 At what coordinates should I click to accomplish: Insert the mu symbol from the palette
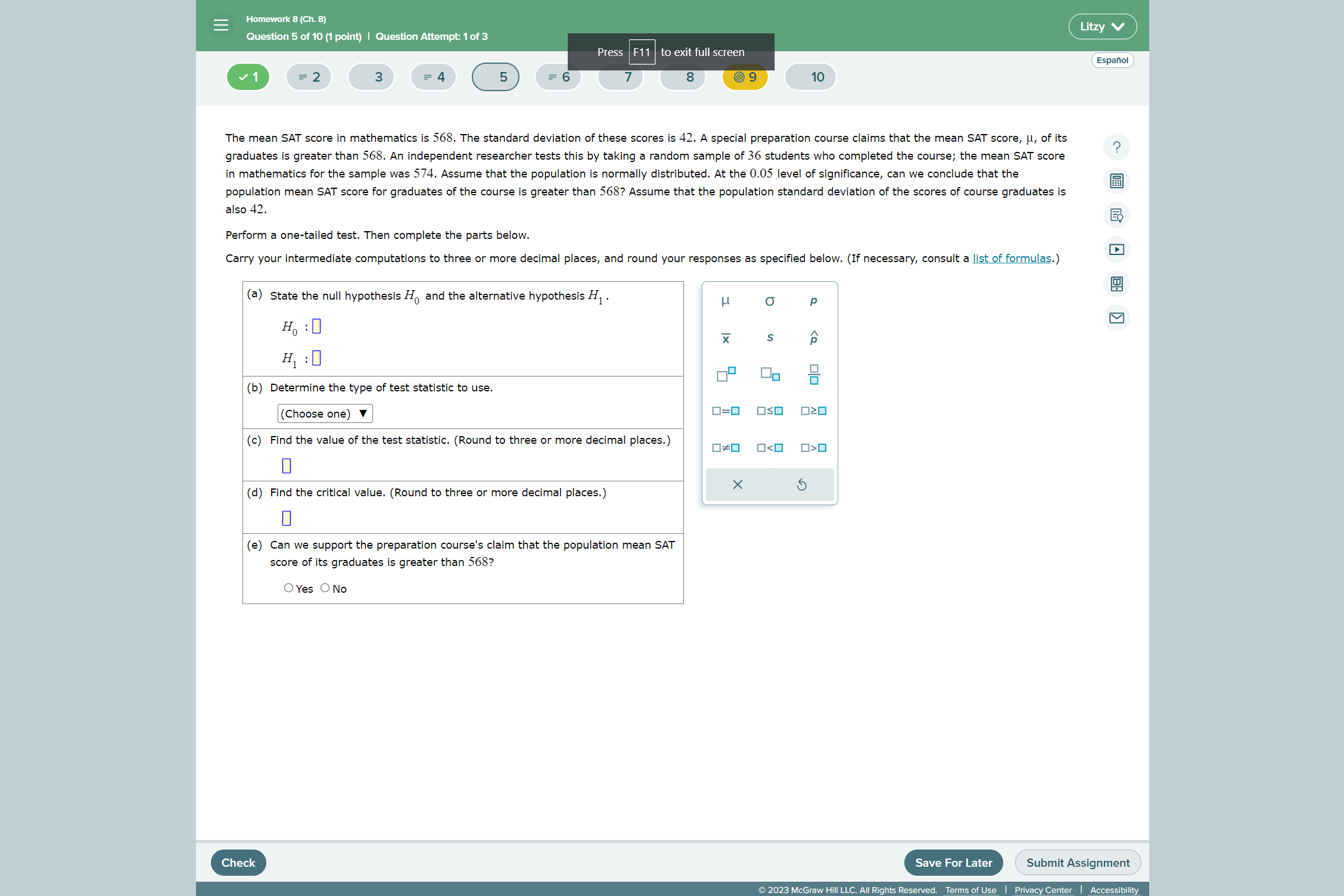(725, 301)
